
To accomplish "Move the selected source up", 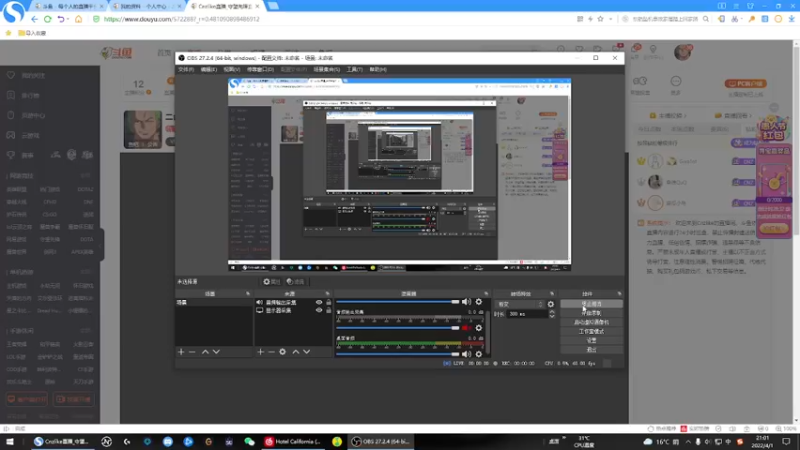I will pos(295,352).
